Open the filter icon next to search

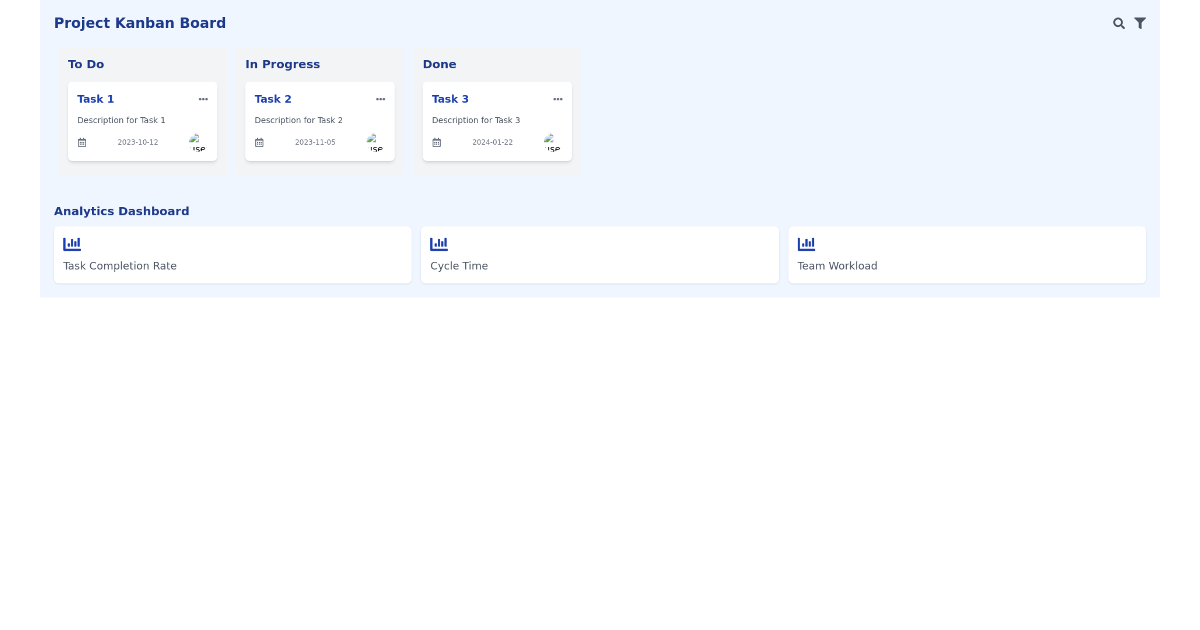1140,22
